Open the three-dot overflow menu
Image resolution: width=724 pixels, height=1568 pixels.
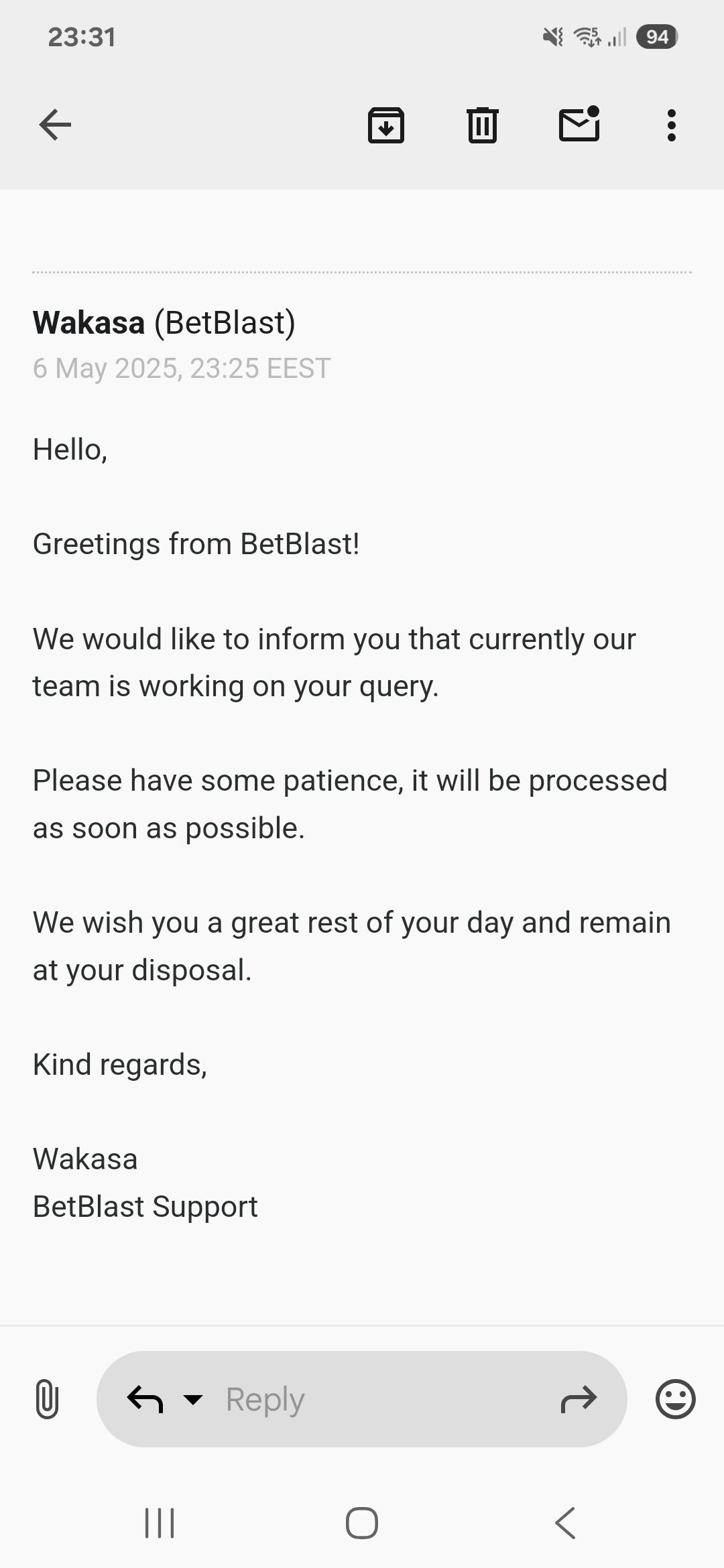pyautogui.click(x=671, y=125)
